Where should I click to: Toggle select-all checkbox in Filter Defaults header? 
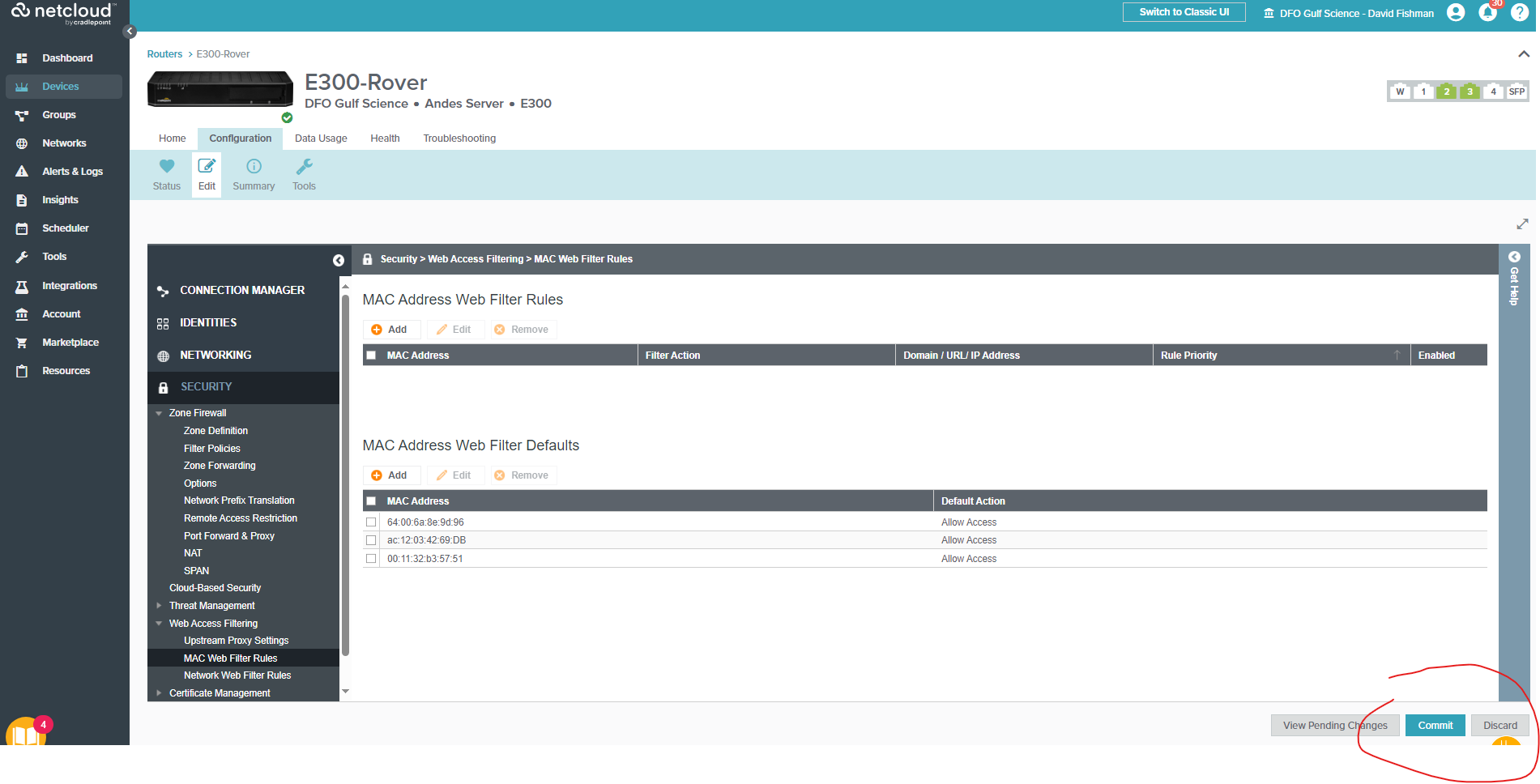click(371, 501)
